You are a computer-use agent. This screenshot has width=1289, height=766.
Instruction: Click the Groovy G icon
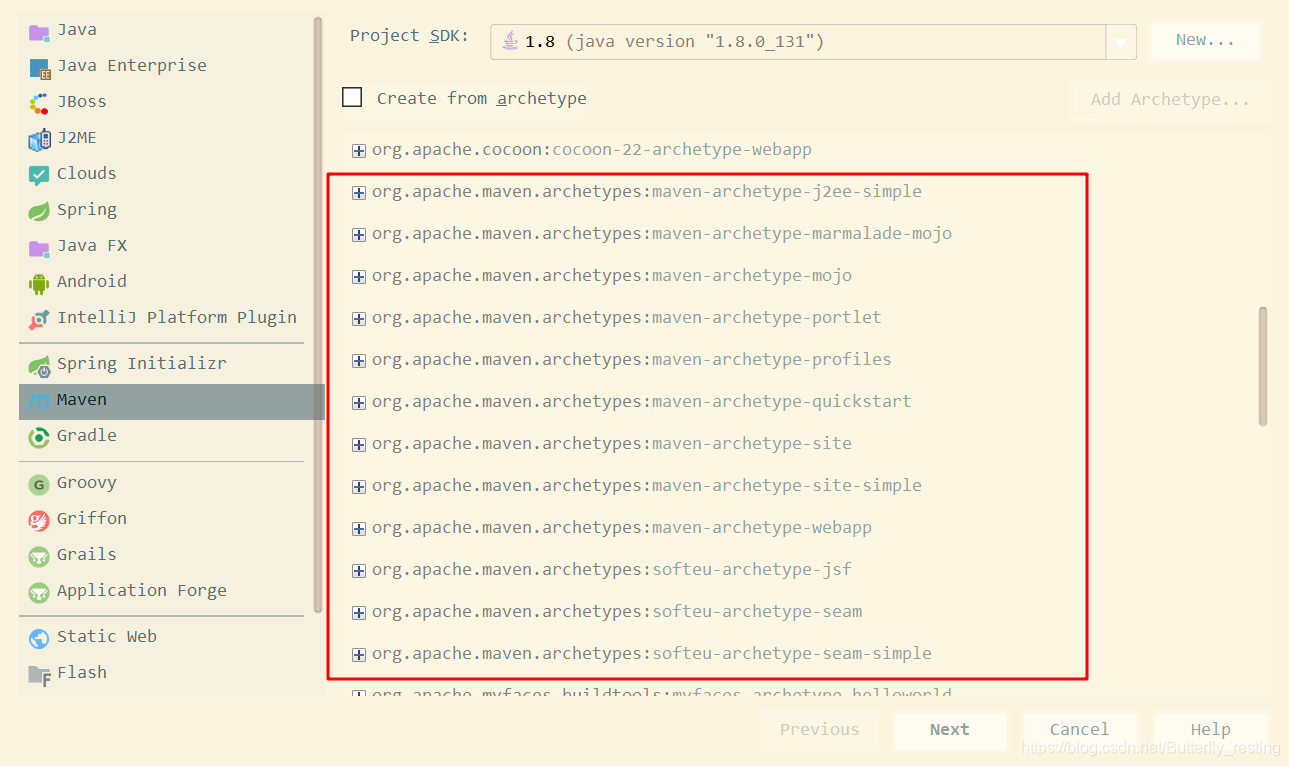click(x=39, y=485)
